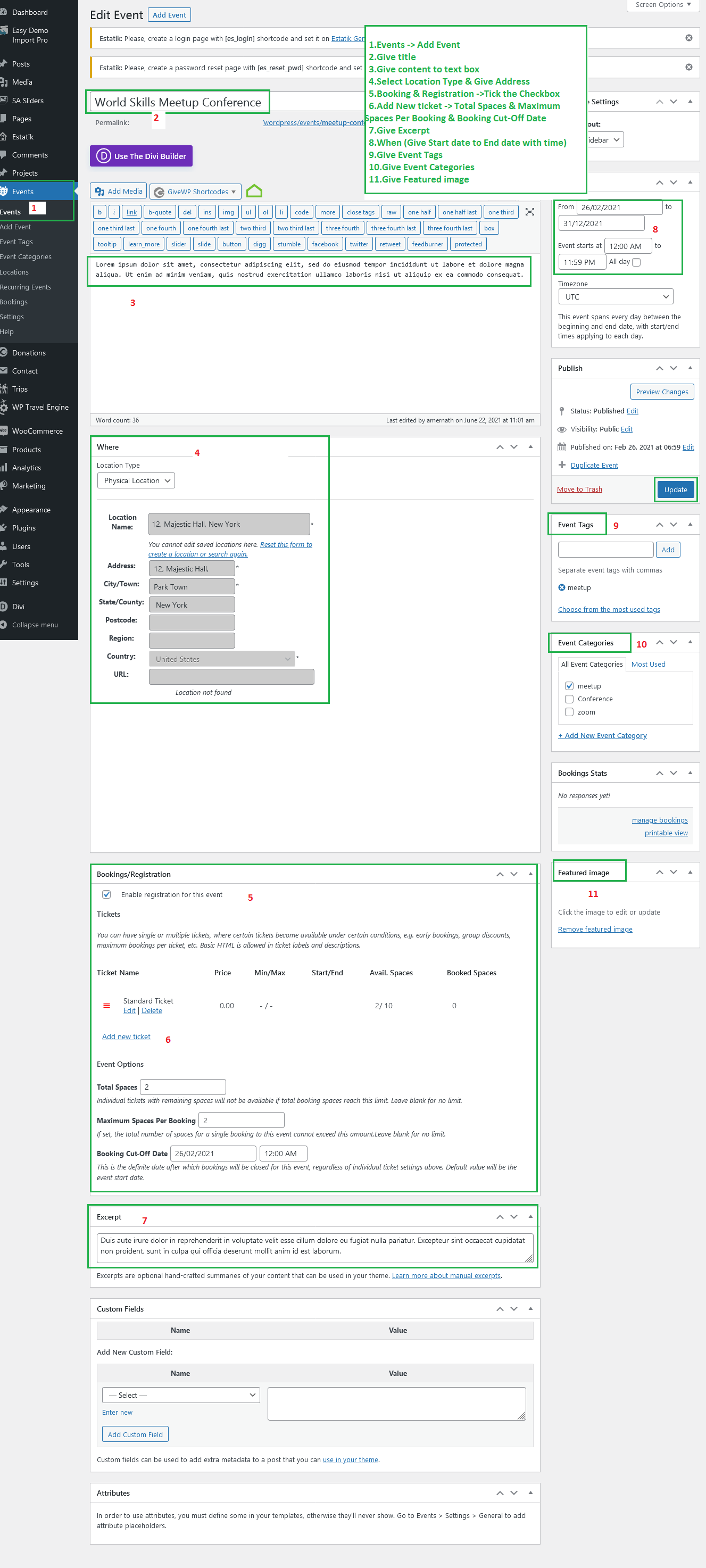This screenshot has width=706, height=1568.
Task: Click Duplicate Event link
Action: 594,465
